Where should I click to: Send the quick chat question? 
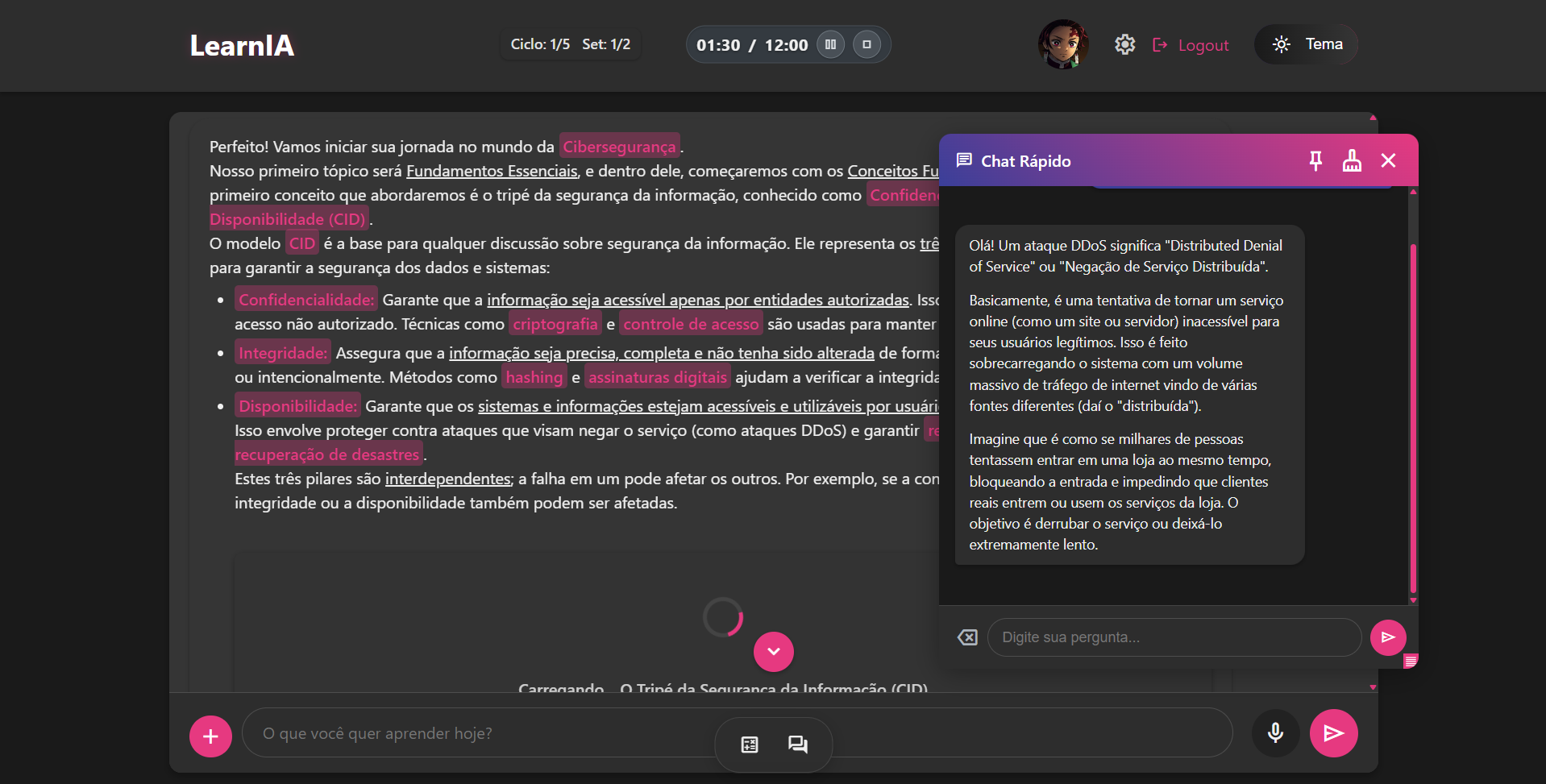(1387, 637)
